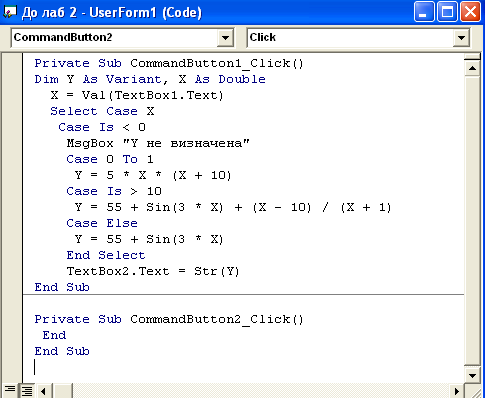The width and height of the screenshot is (485, 398).
Task: Click line 'Case Else'
Action: [102, 223]
